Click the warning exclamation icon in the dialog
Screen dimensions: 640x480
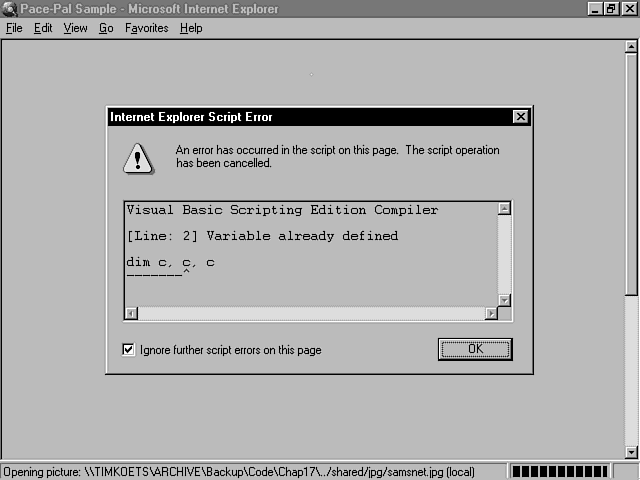[x=138, y=158]
